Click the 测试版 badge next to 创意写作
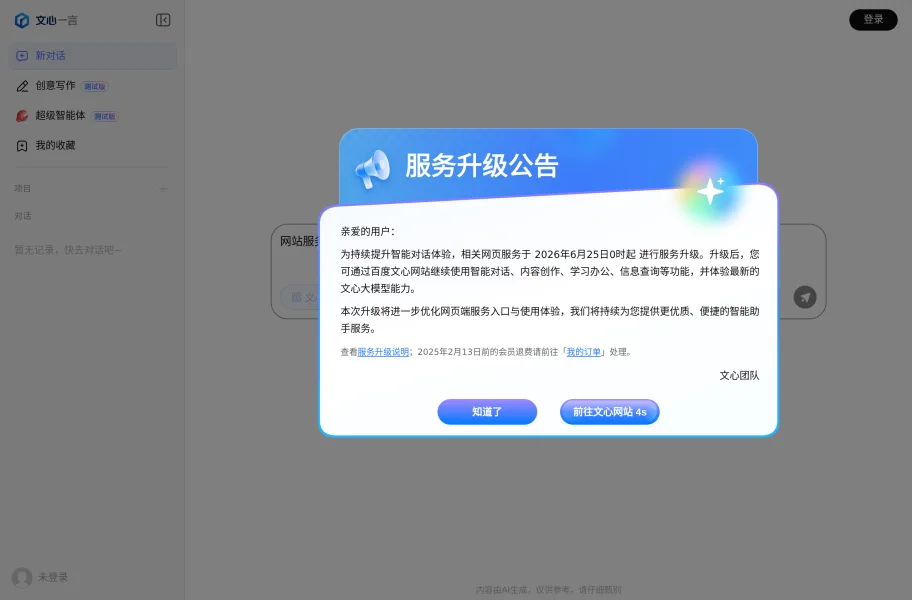The image size is (912, 600). [95, 87]
